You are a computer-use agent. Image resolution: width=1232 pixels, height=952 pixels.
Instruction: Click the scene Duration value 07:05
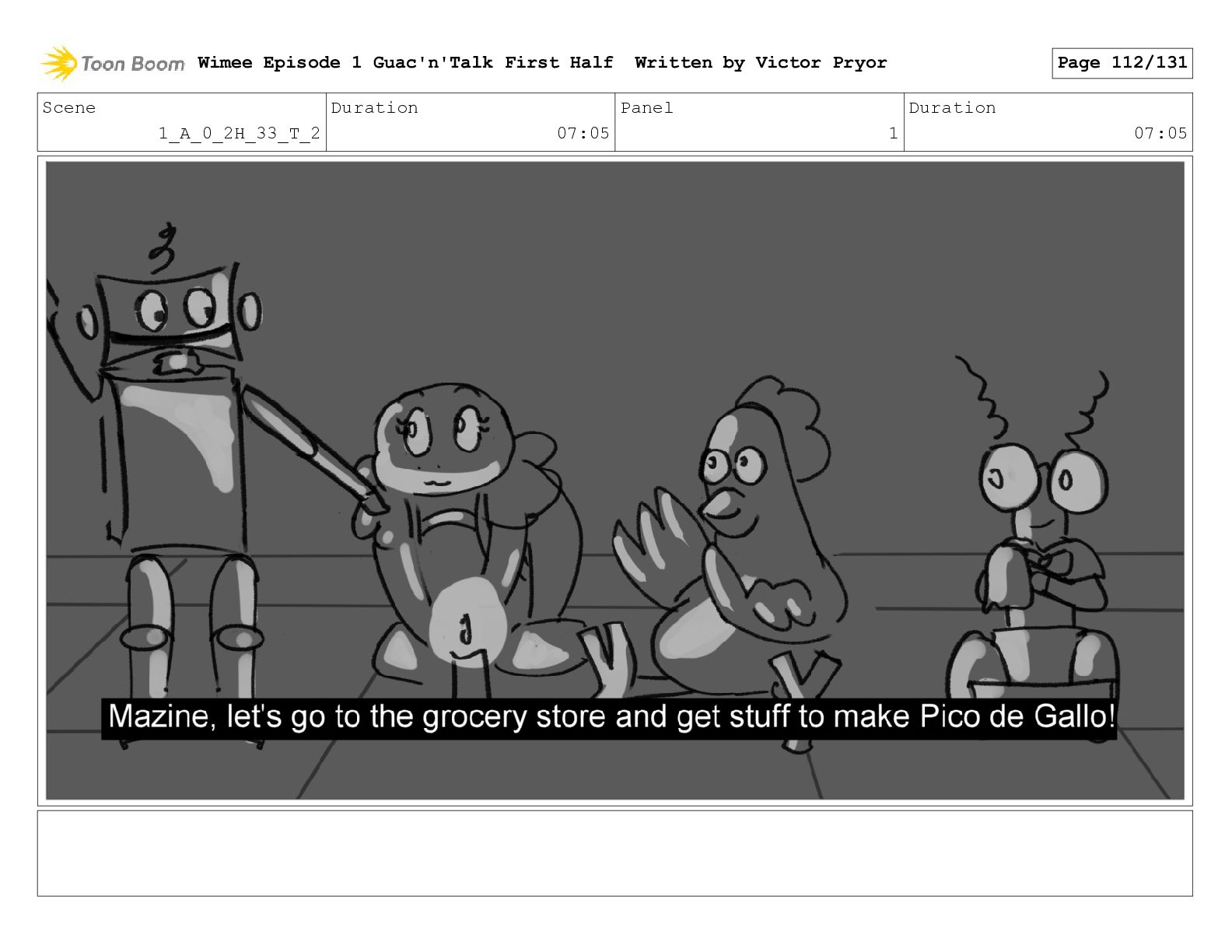tap(583, 133)
